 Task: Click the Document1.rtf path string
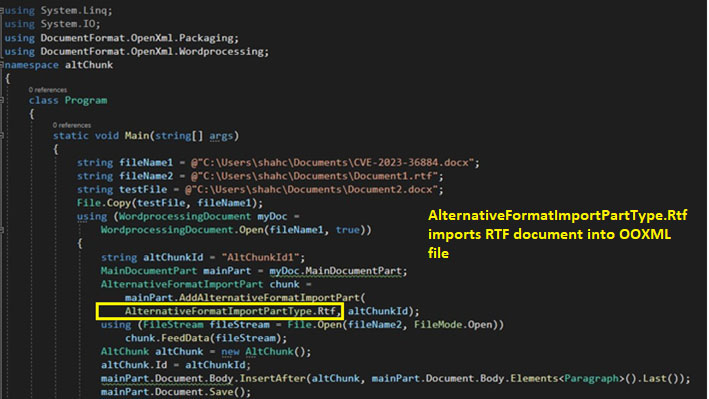[x=314, y=176]
